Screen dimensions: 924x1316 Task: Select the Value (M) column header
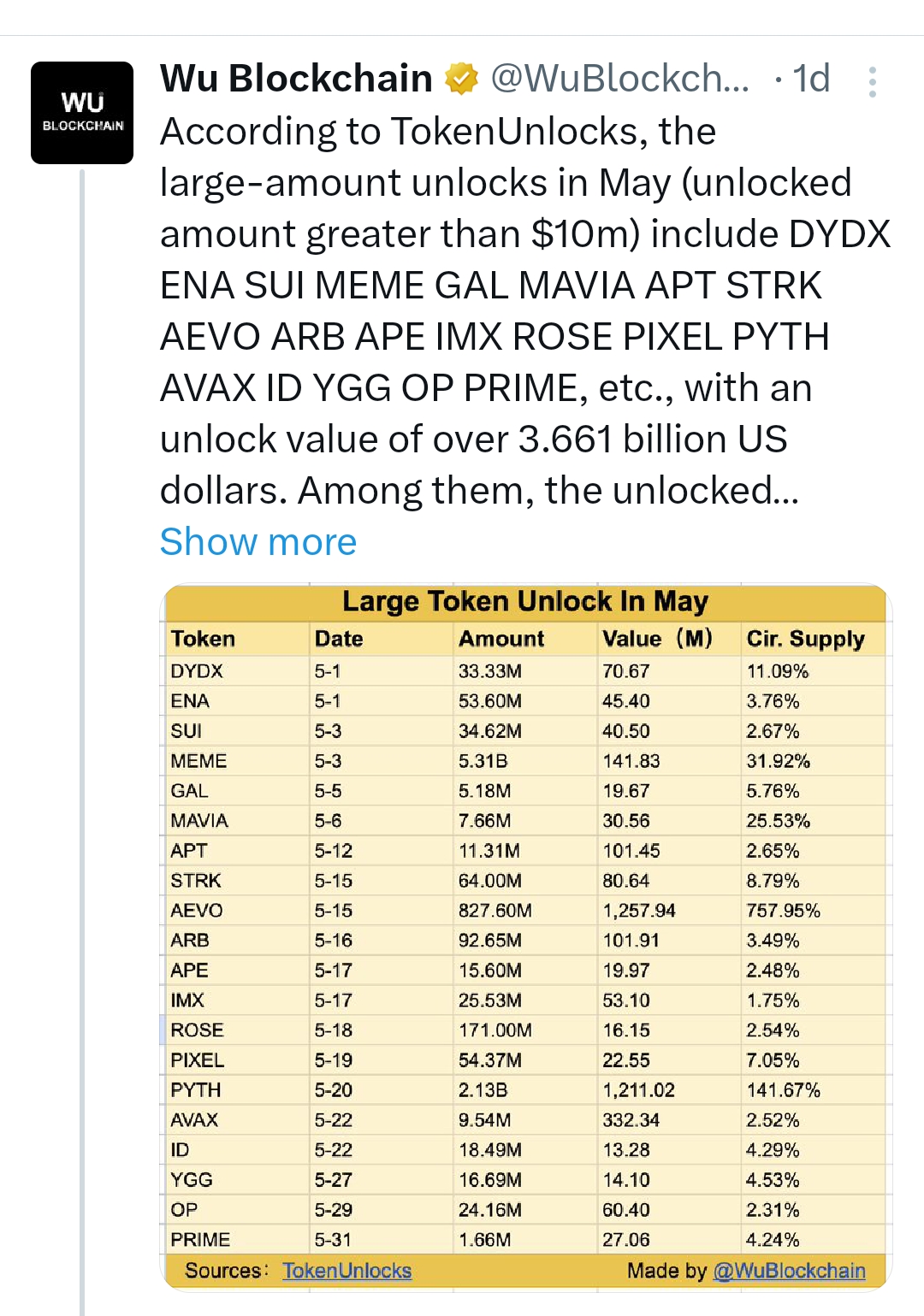click(x=657, y=639)
